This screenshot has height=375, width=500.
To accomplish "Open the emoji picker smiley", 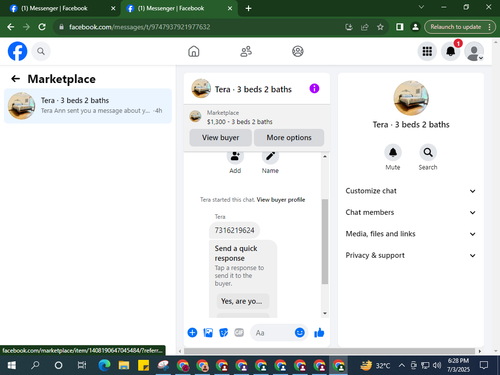I will [300, 332].
